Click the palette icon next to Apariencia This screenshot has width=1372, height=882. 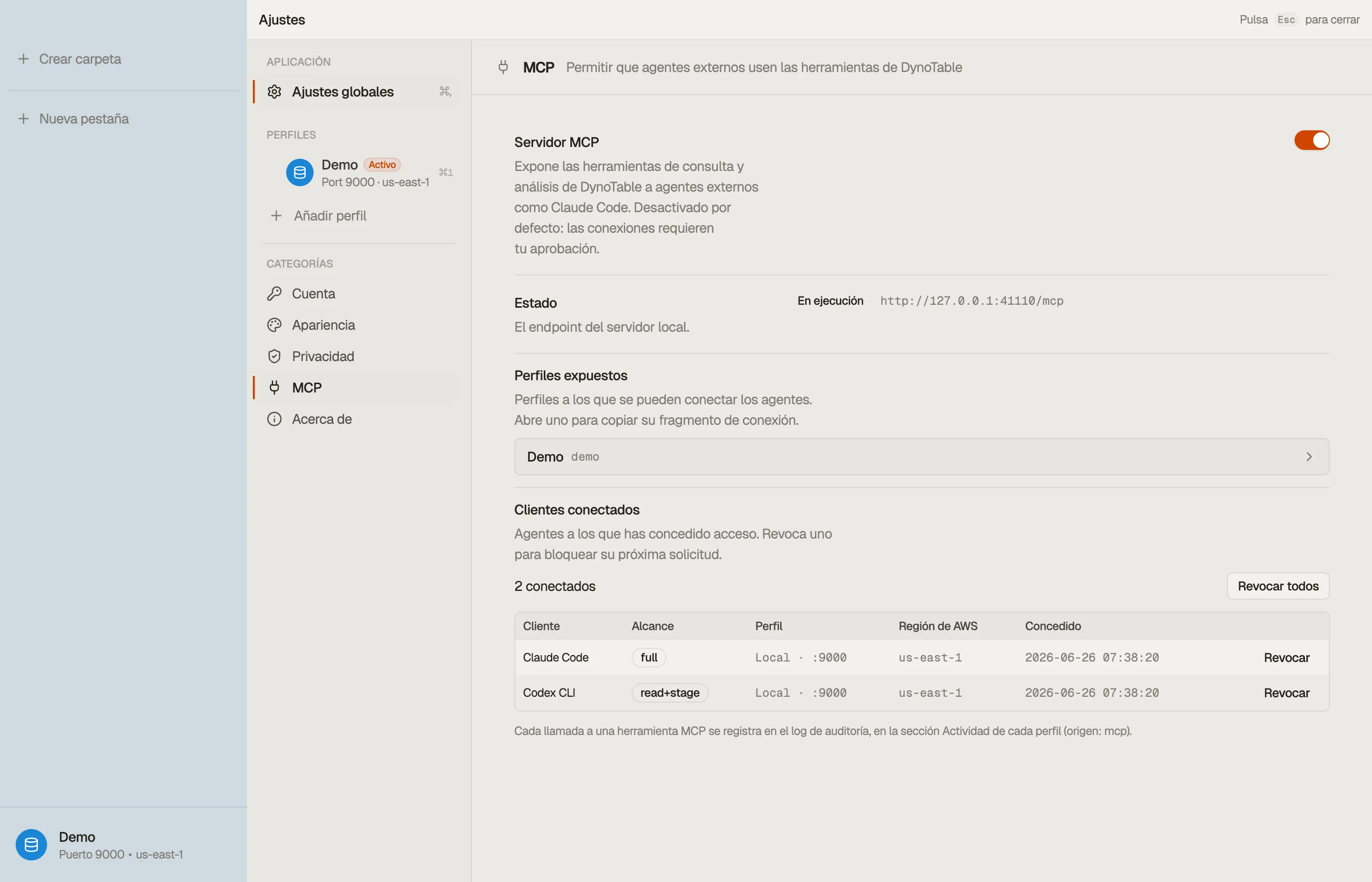pyautogui.click(x=274, y=325)
